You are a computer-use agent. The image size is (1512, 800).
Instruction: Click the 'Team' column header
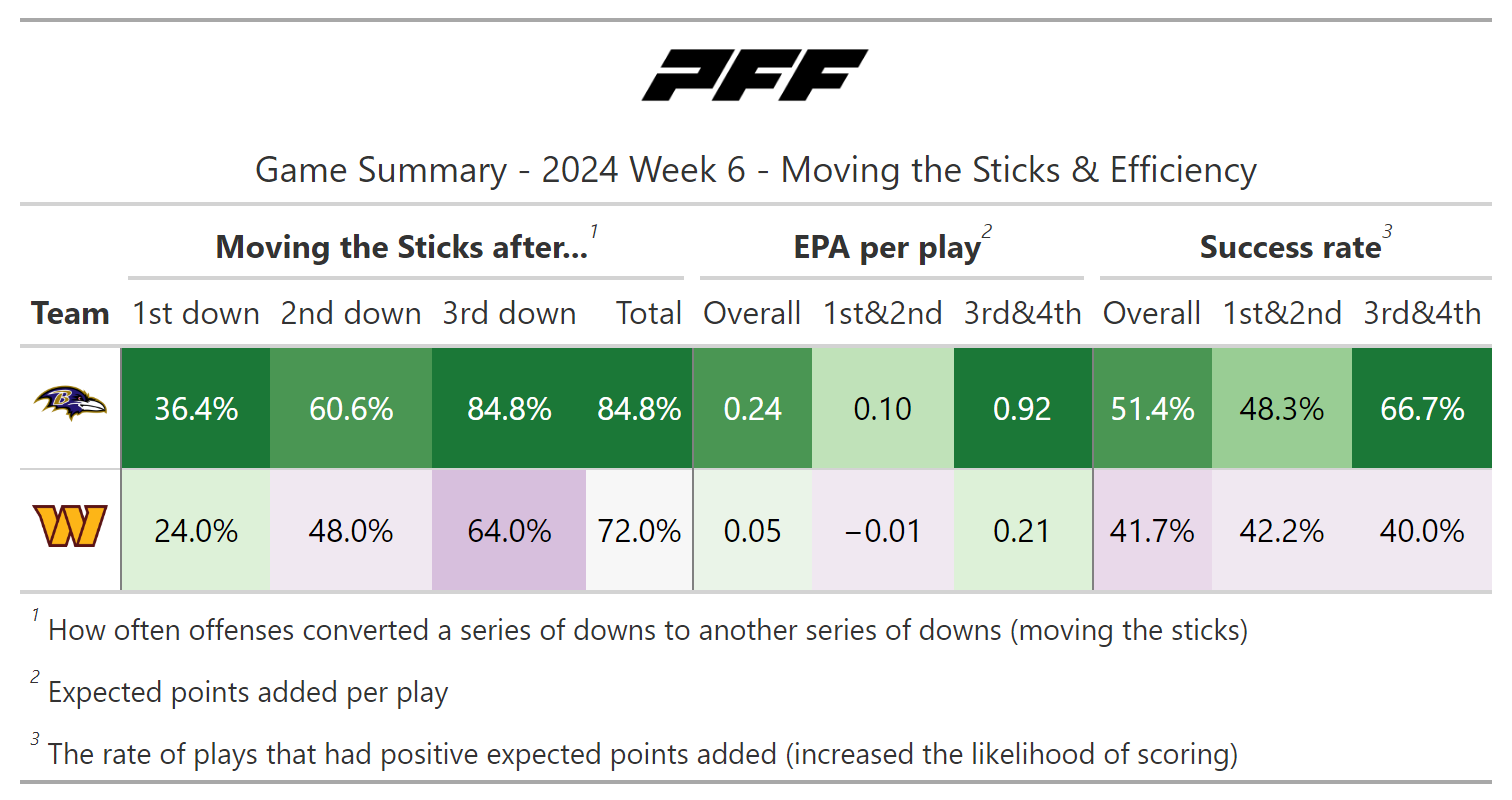[x=70, y=314]
